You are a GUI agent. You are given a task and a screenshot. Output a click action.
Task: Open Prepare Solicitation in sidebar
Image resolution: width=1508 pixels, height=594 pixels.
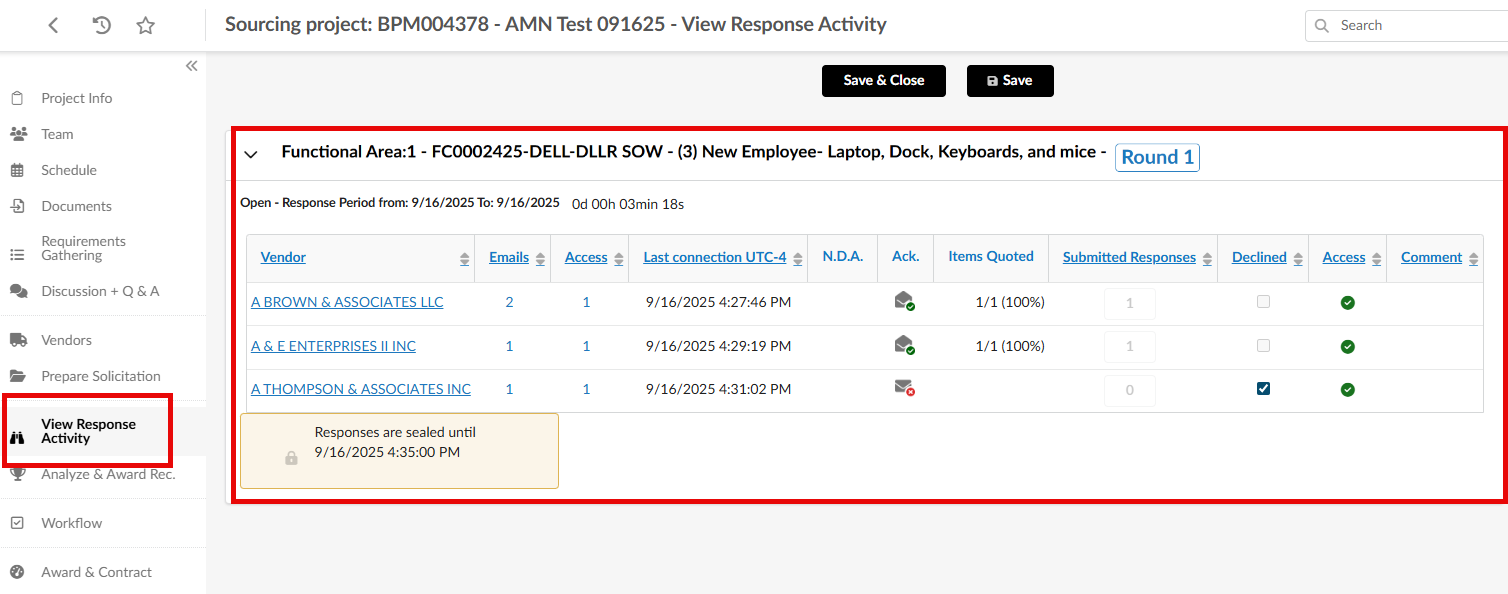point(101,376)
